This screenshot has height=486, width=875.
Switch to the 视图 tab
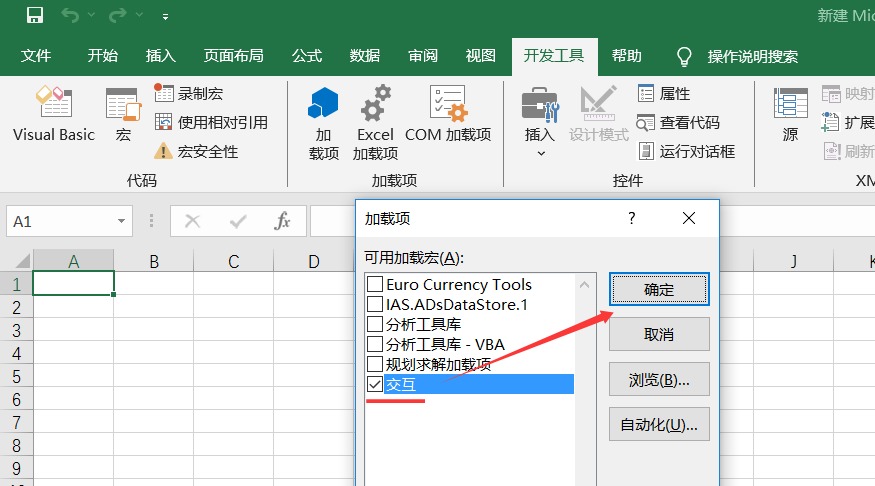[x=481, y=56]
